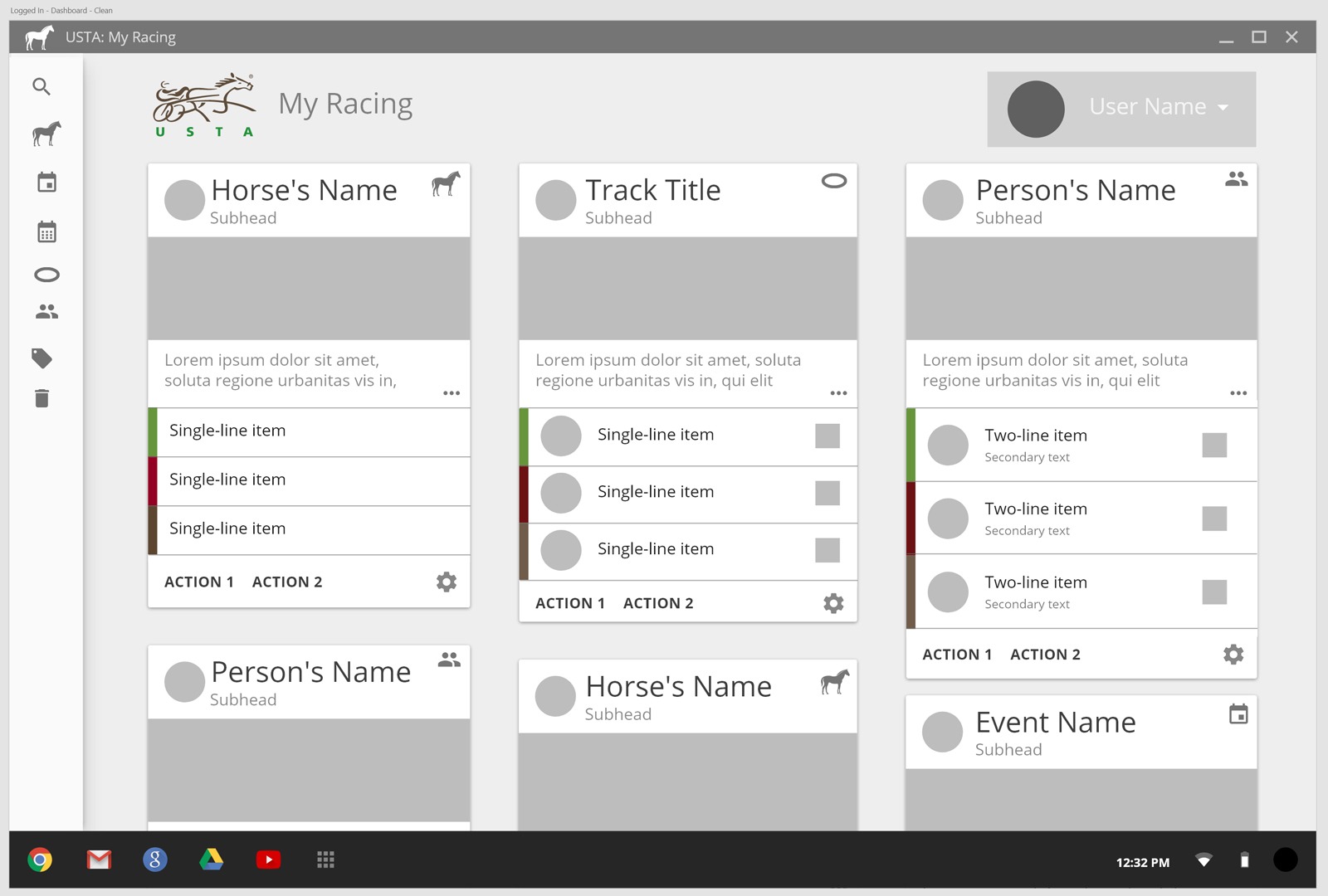
Task: Open the calendar grid icon in the sidebar
Action: tap(46, 232)
